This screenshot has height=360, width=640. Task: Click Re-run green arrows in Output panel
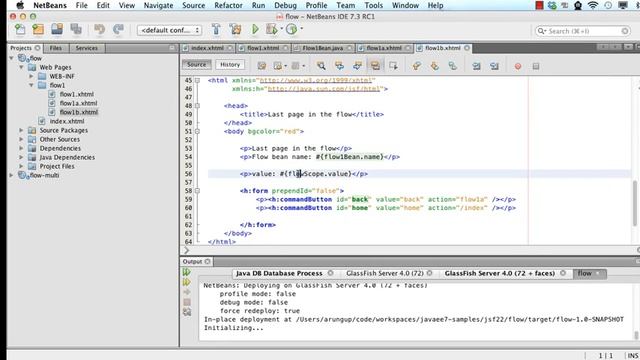(187, 272)
